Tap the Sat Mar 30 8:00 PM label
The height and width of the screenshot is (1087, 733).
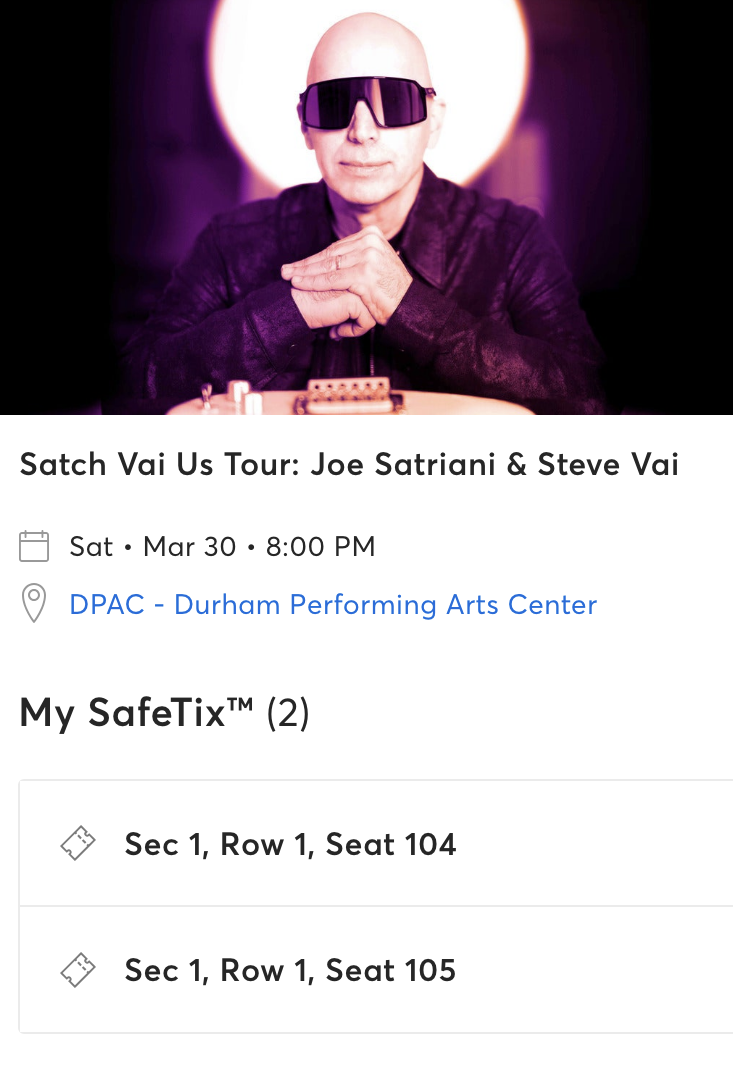coord(221,546)
